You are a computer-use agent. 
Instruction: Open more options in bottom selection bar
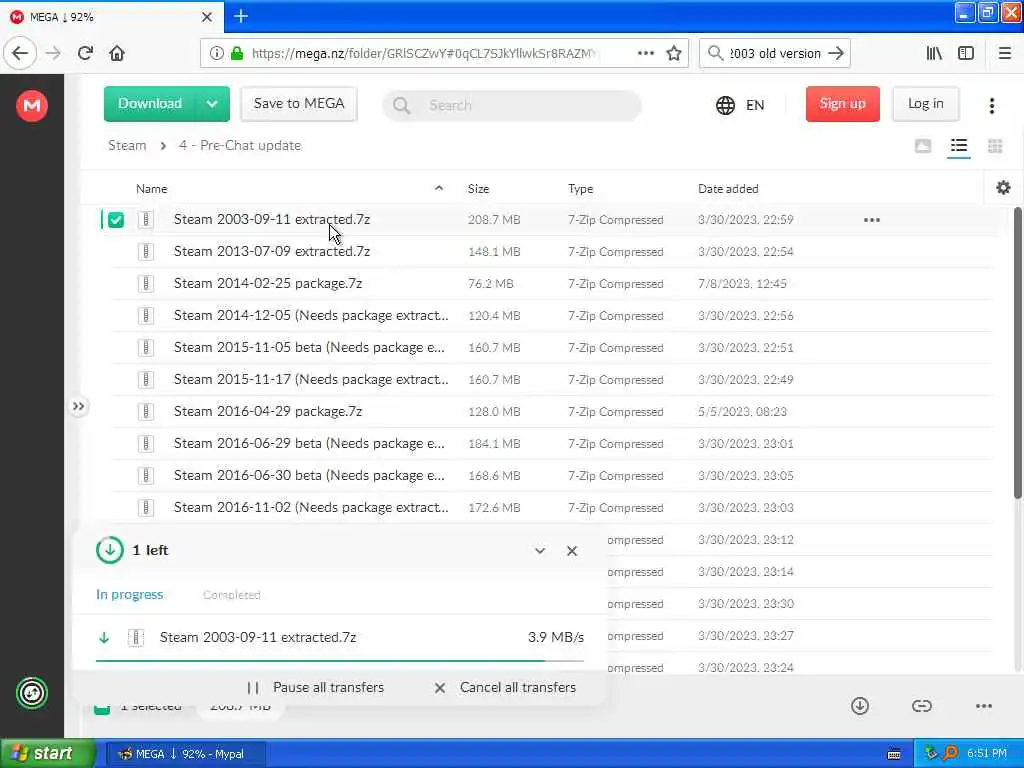984,706
